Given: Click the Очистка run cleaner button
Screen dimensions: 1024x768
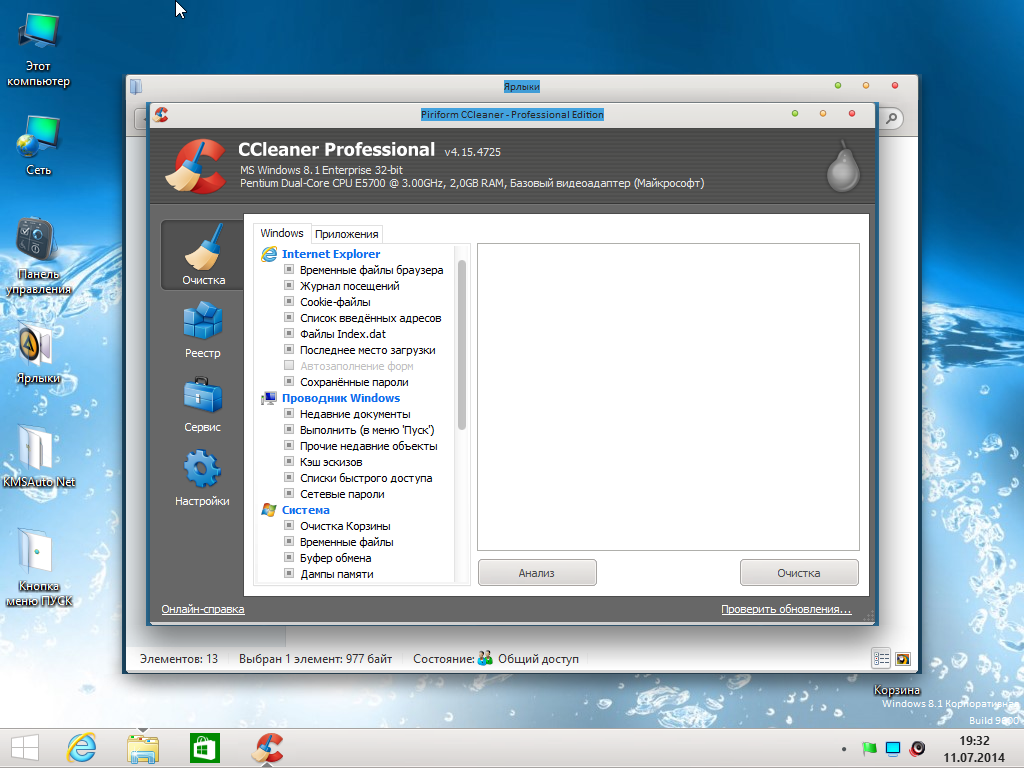Looking at the screenshot, I should (x=799, y=573).
